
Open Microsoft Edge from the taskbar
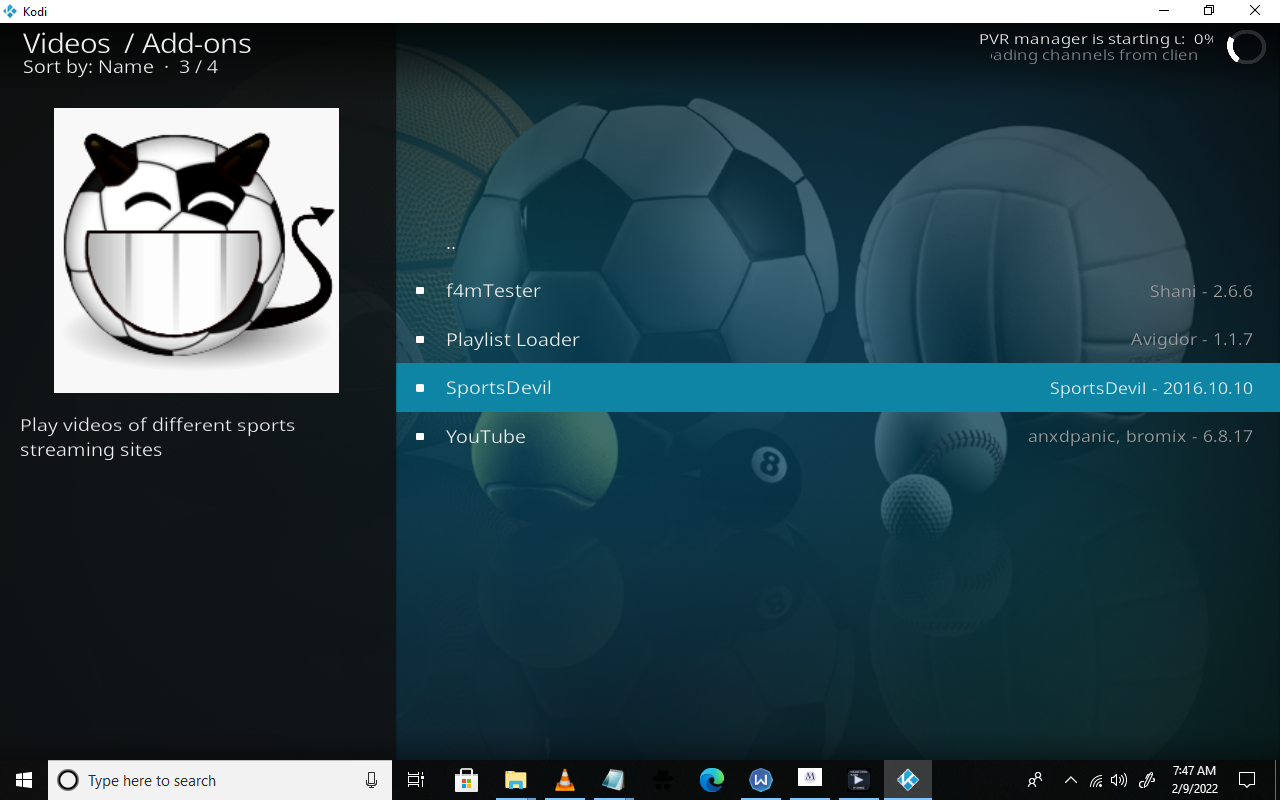(x=711, y=780)
